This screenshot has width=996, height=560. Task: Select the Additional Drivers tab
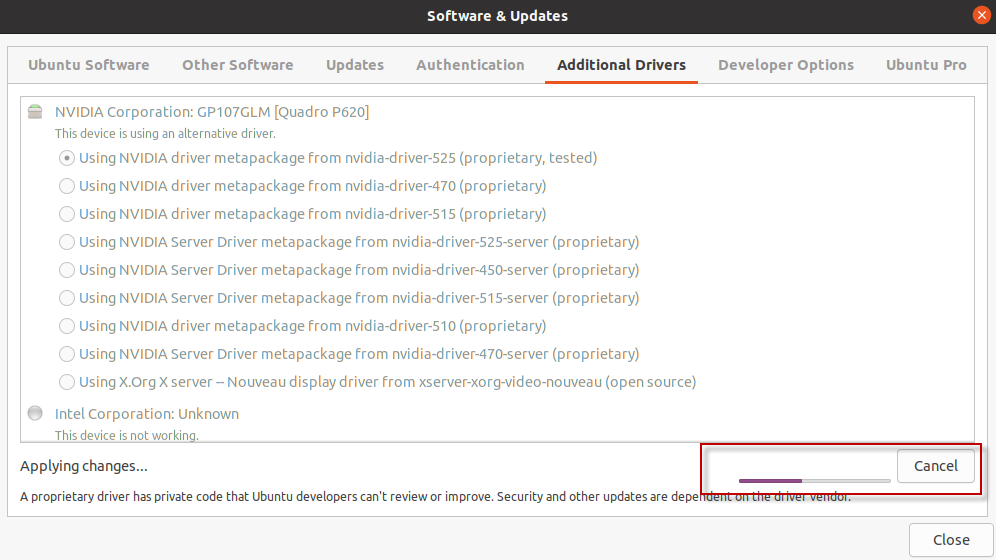click(621, 65)
